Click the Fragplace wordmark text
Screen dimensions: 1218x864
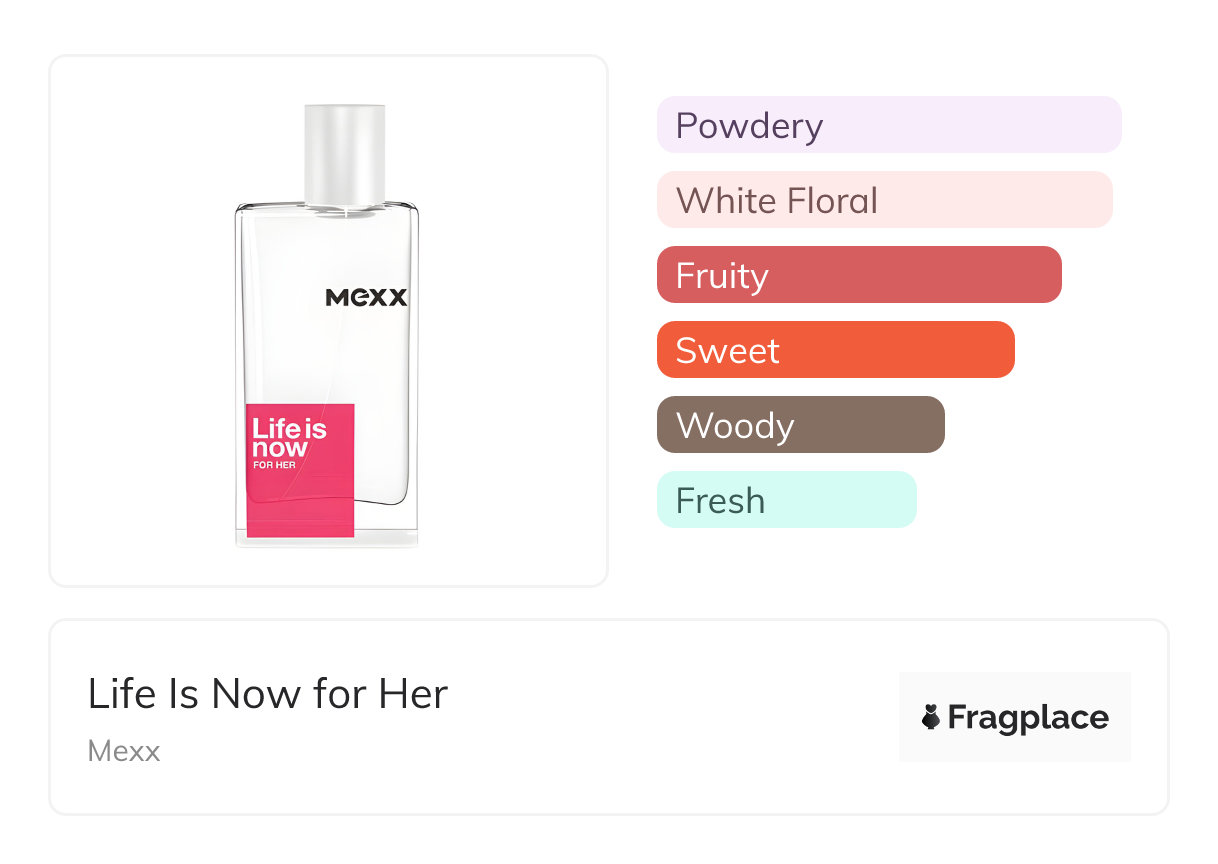1028,717
